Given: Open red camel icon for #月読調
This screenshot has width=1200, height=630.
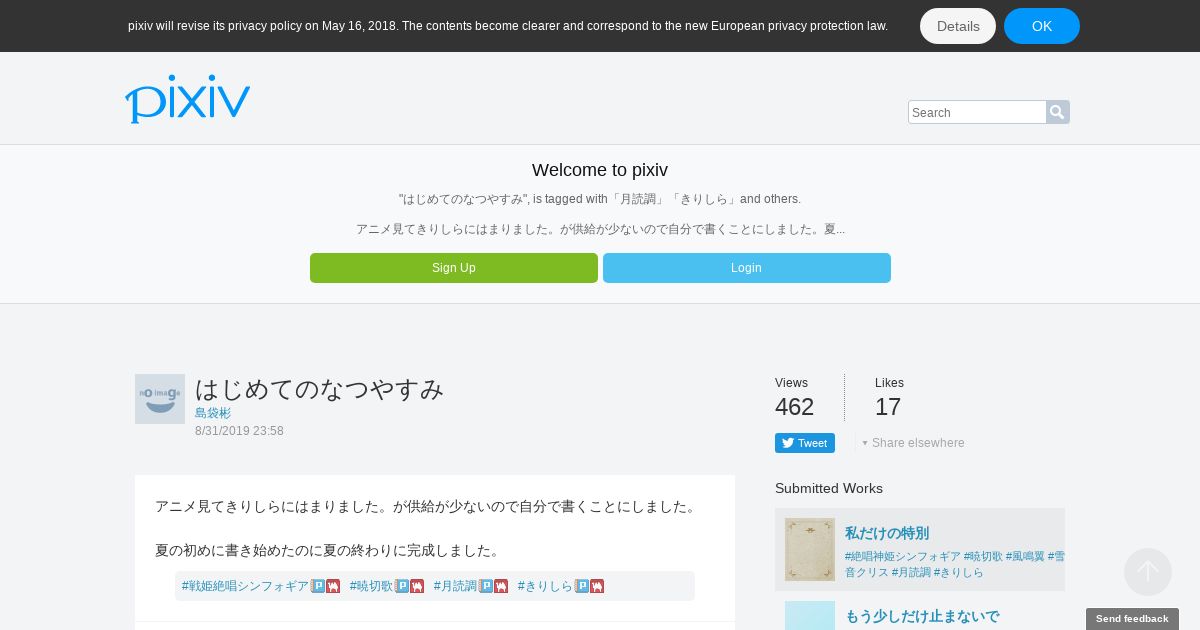Looking at the screenshot, I should [x=501, y=586].
